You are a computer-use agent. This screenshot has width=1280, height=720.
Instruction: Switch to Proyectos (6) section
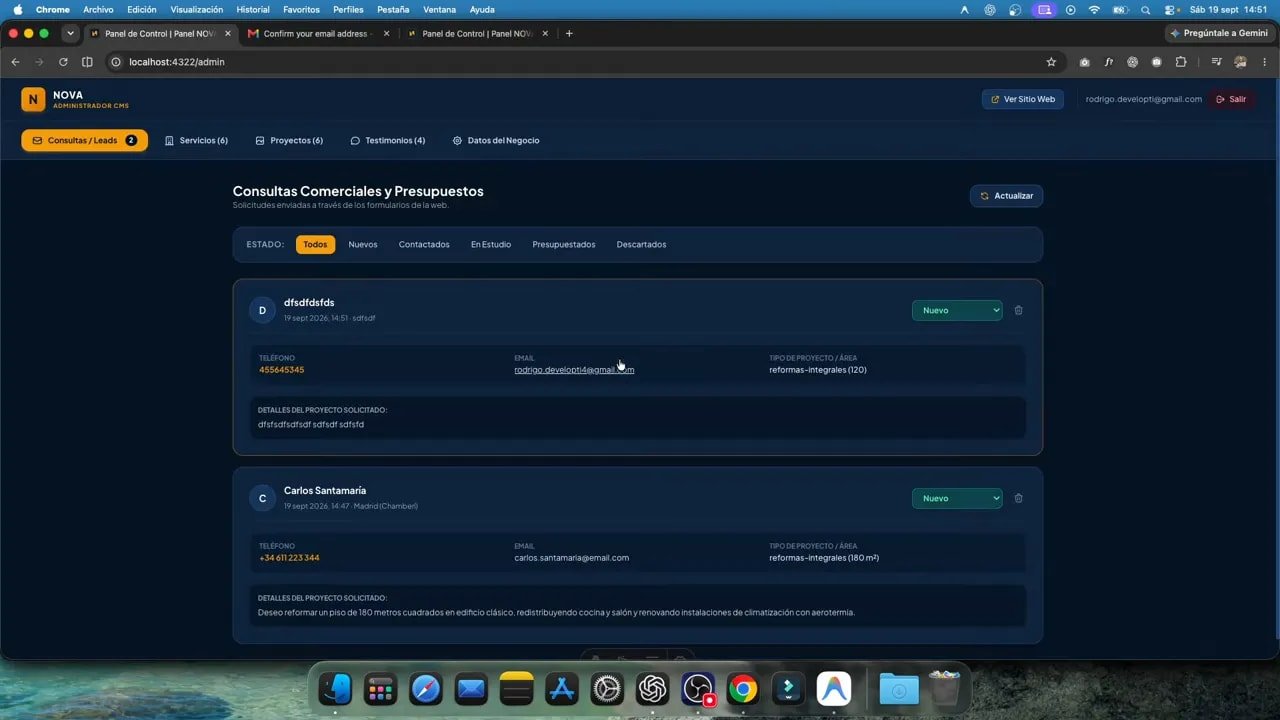click(x=289, y=141)
